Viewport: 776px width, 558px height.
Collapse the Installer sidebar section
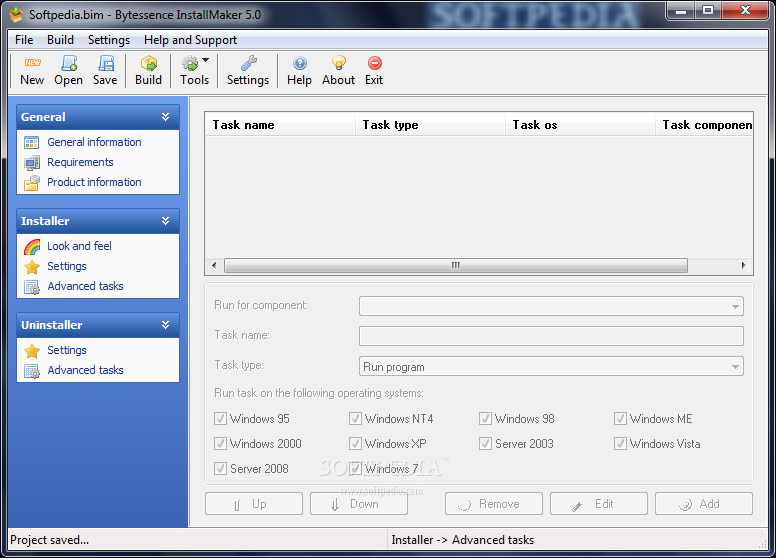point(165,221)
